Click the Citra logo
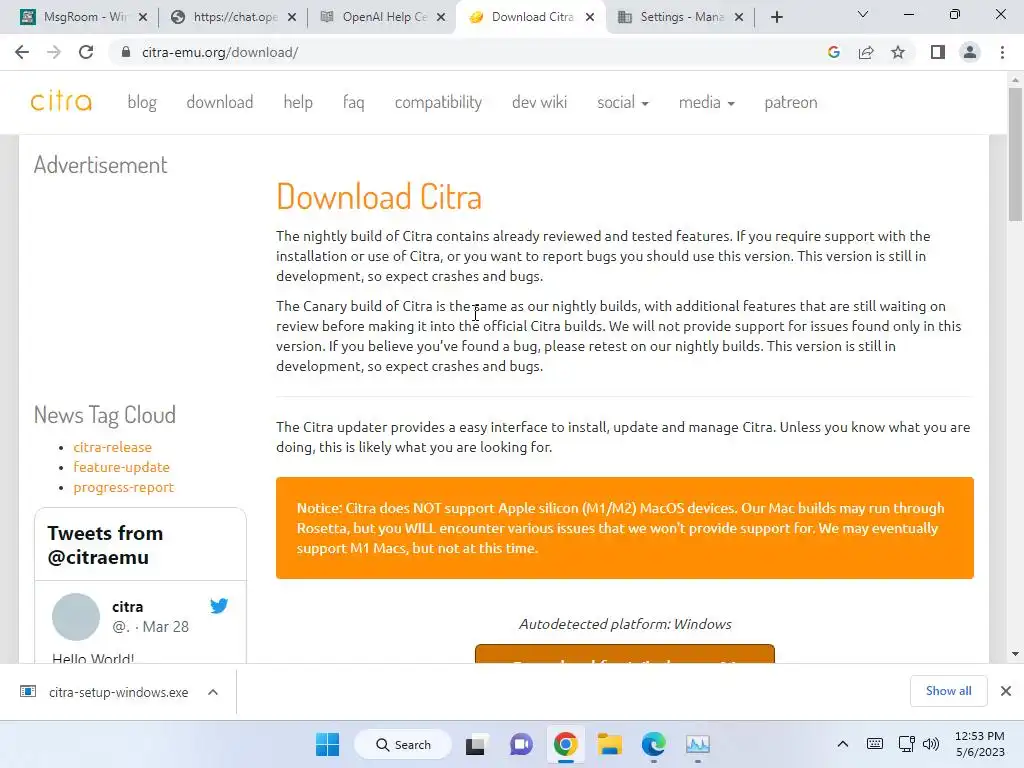 [x=61, y=102]
